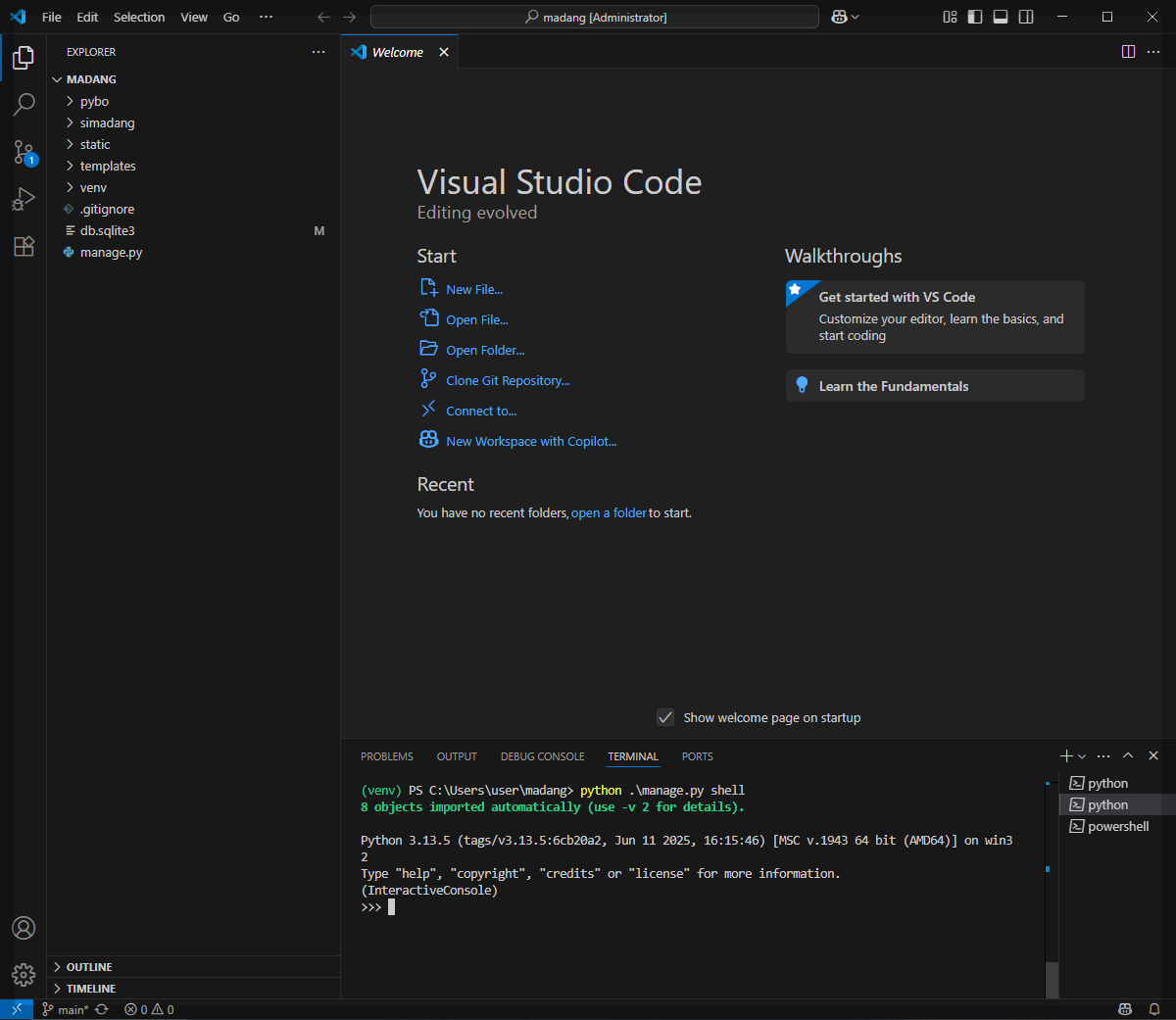Open Learn the Fundamentals walkthrough
Viewport: 1176px width, 1020px height.
(935, 386)
